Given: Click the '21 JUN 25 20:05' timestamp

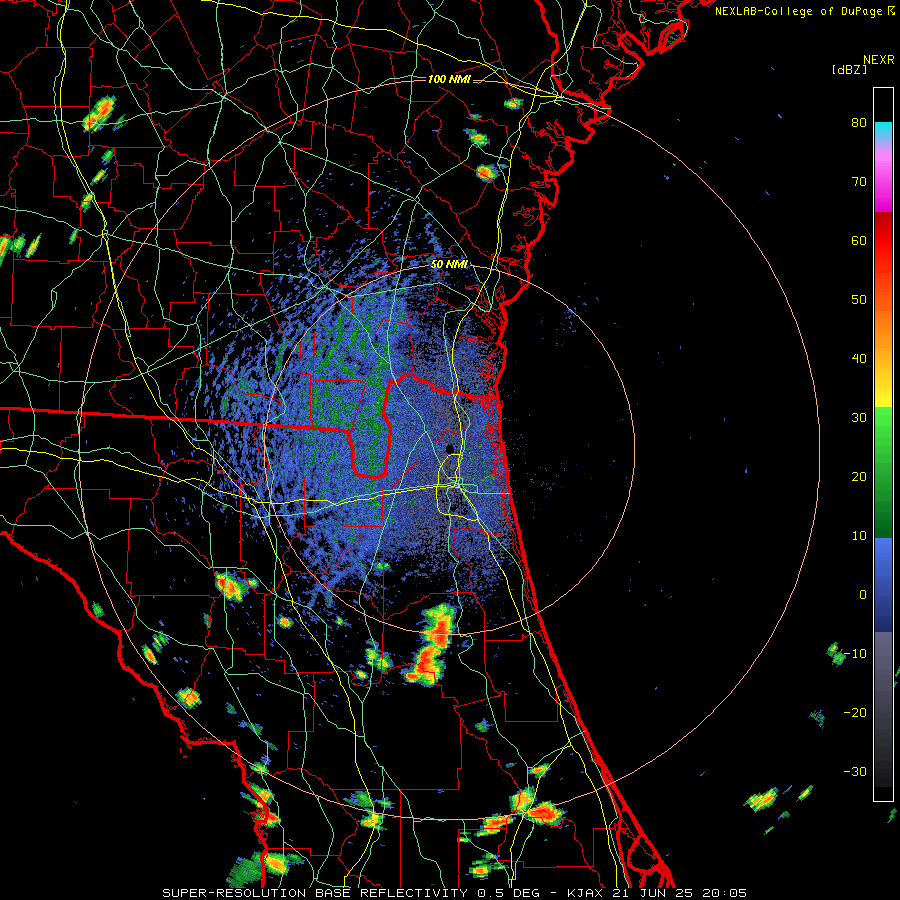Looking at the screenshot, I should [678, 893].
